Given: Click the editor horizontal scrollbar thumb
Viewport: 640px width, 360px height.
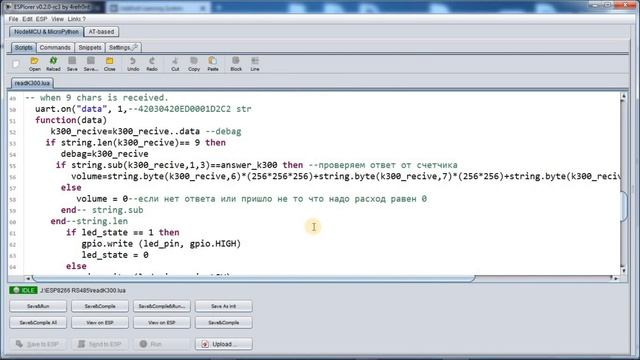Looking at the screenshot, I should click(253, 278).
